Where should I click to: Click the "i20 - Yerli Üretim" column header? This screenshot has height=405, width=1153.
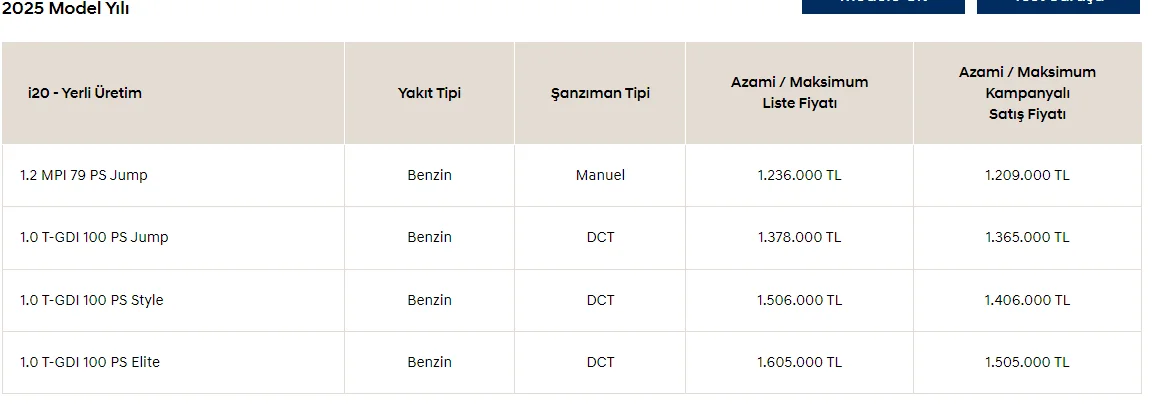tap(85, 93)
